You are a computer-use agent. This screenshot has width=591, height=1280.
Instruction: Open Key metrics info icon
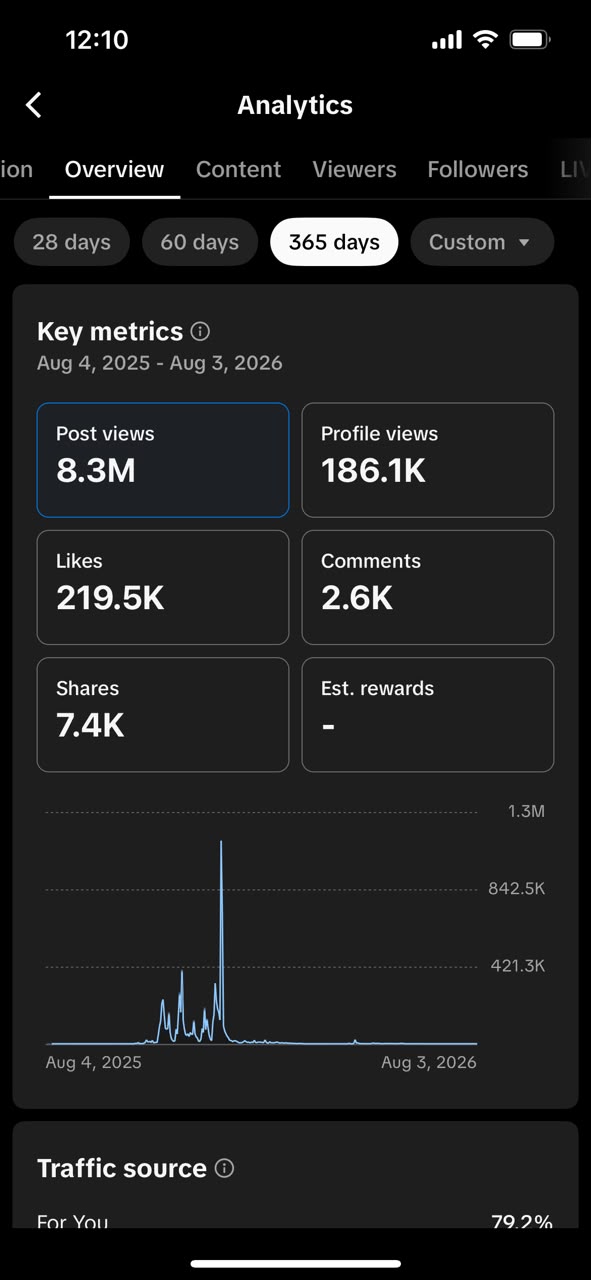coord(201,331)
